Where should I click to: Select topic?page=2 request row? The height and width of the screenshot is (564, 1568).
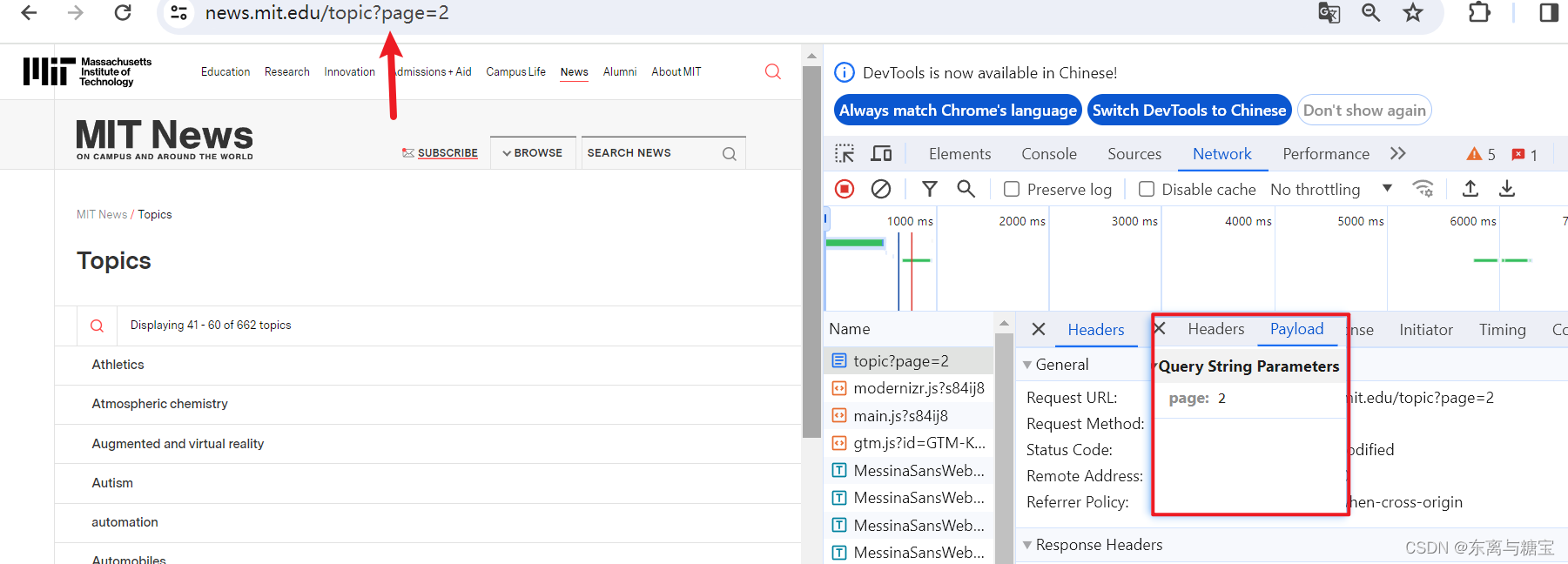(908, 361)
